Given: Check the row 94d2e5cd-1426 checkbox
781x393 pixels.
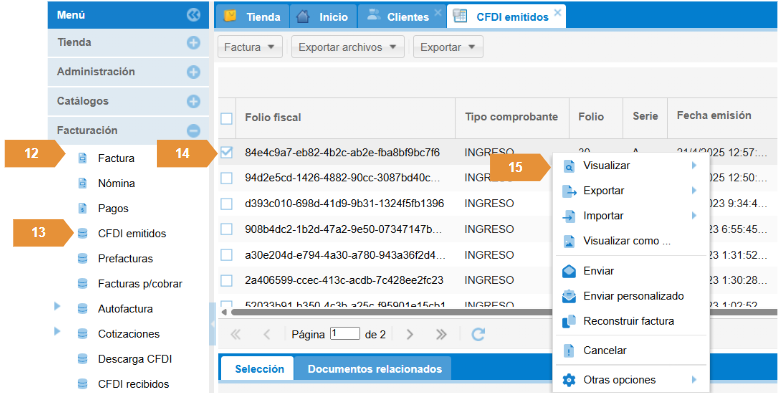Looking at the screenshot, I should [x=227, y=178].
